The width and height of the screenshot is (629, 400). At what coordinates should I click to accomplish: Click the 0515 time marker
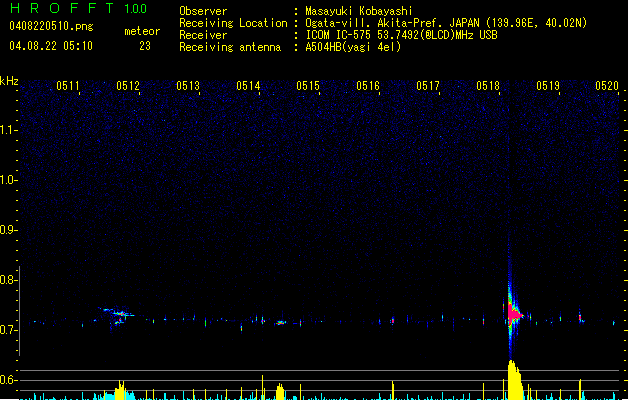308,86
